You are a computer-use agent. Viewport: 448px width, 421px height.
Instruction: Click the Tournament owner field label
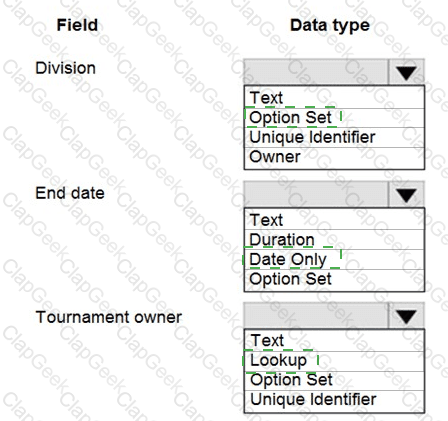click(x=109, y=317)
